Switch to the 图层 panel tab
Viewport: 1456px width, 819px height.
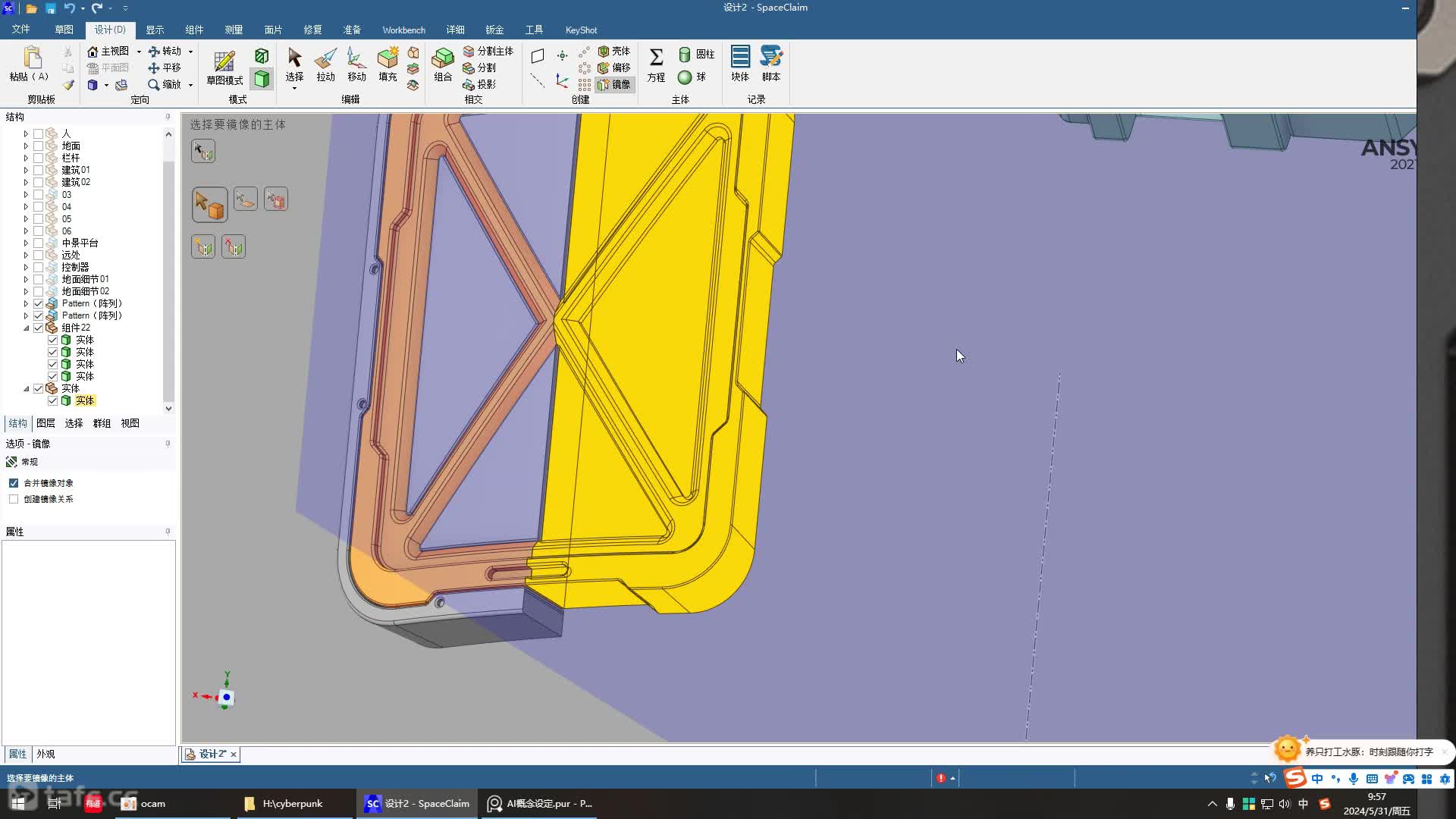point(45,423)
